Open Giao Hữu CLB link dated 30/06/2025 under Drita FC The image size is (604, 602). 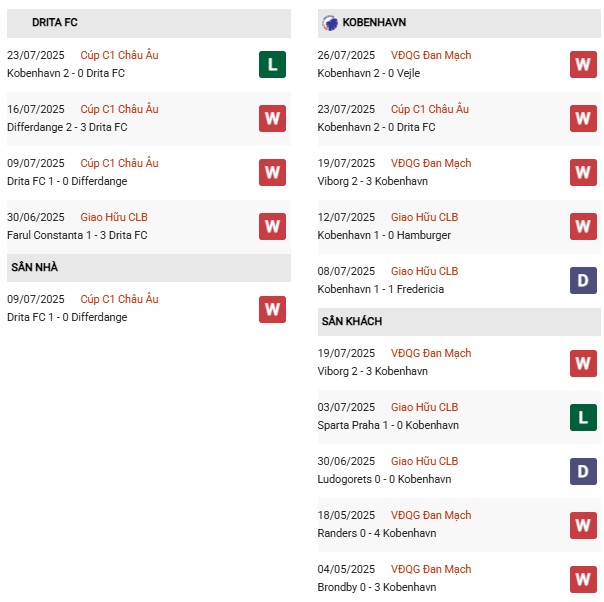coord(114,217)
